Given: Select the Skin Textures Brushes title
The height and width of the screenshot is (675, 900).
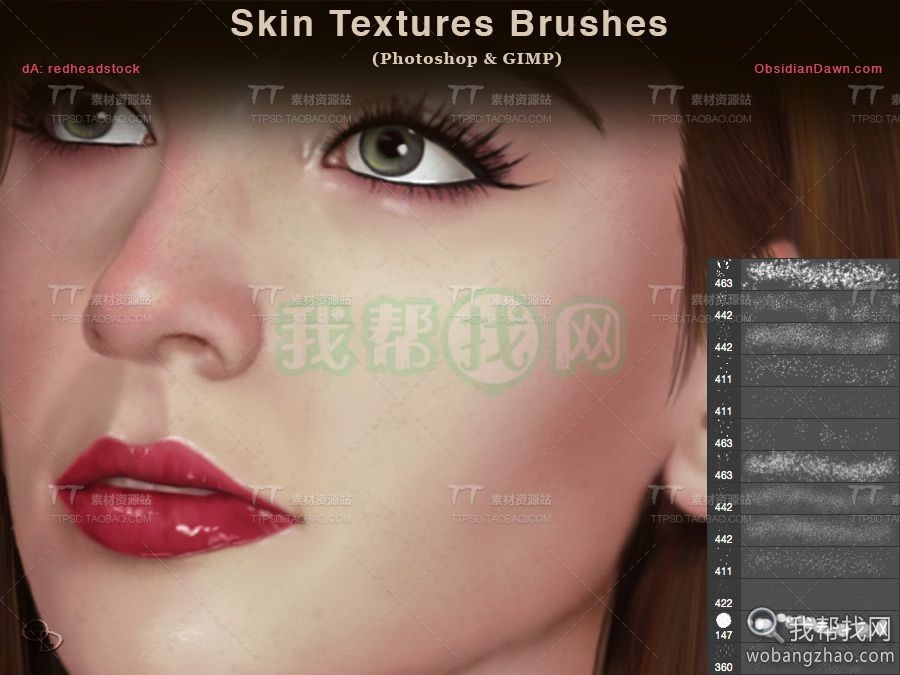Looking at the screenshot, I should coord(449,24).
